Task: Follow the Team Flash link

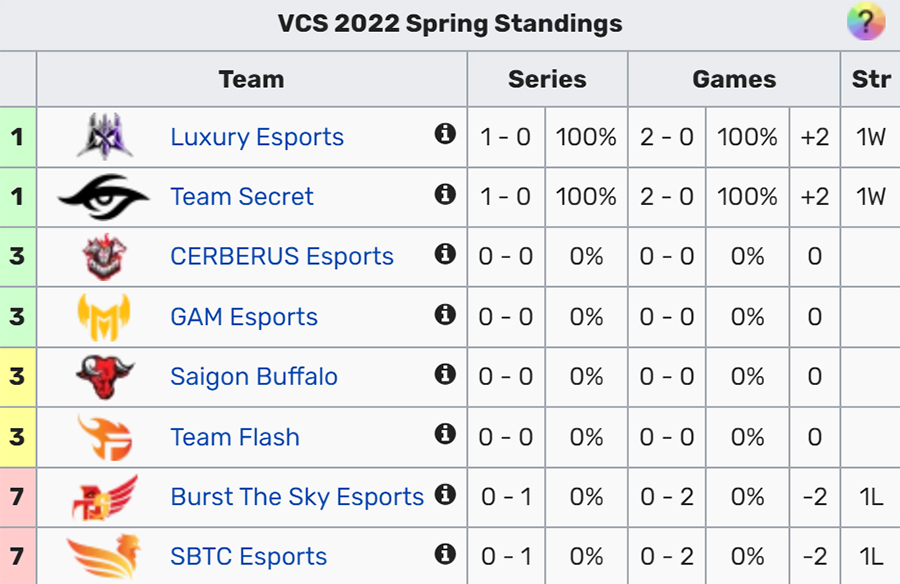Action: tap(235, 437)
